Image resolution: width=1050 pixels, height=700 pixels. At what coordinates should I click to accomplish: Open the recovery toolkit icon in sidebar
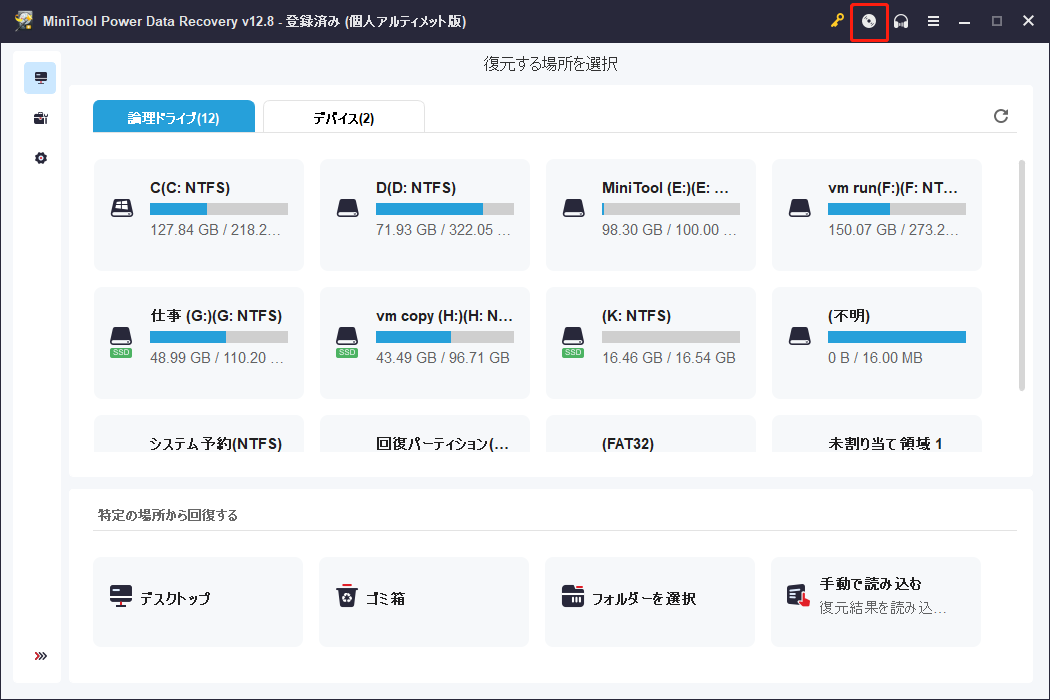(x=40, y=117)
